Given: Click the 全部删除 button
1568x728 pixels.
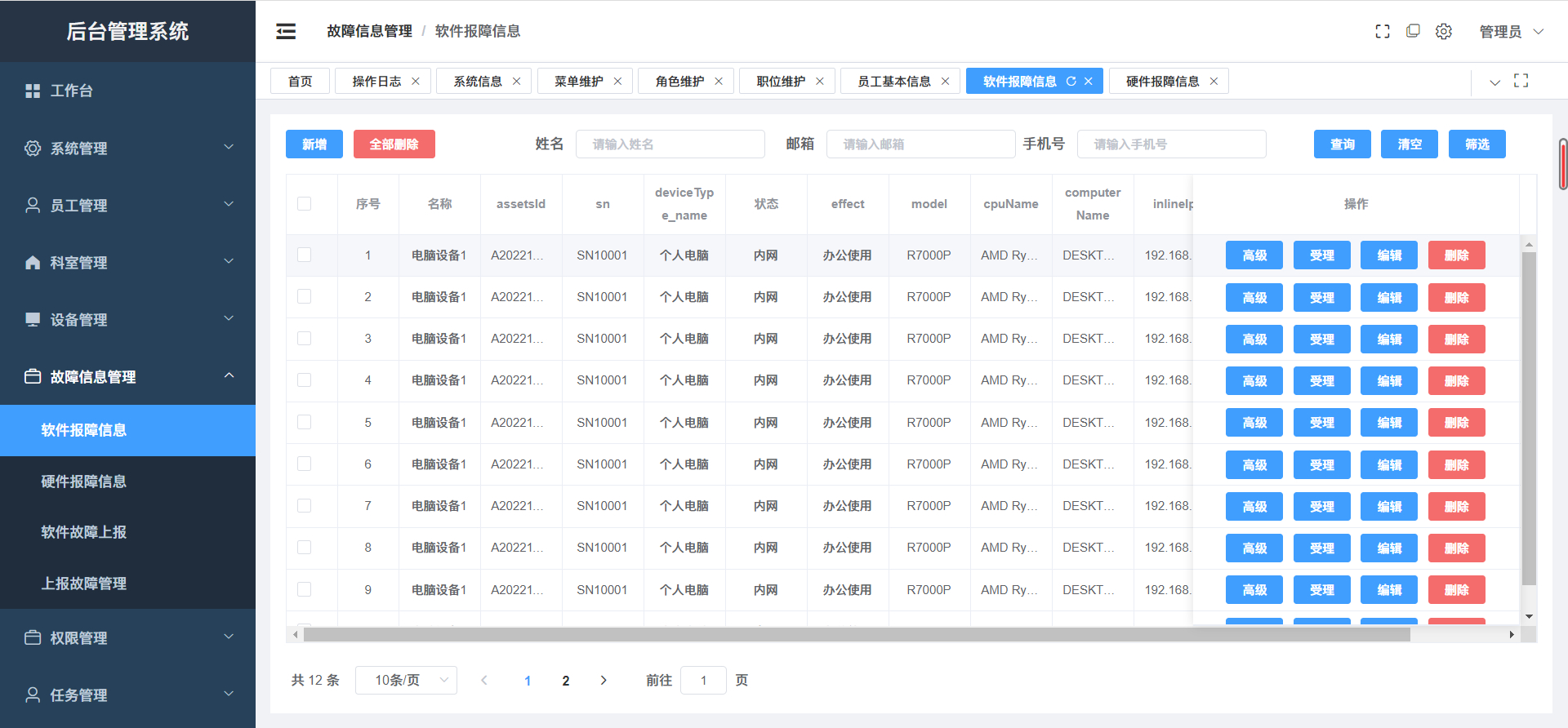Looking at the screenshot, I should point(394,144).
